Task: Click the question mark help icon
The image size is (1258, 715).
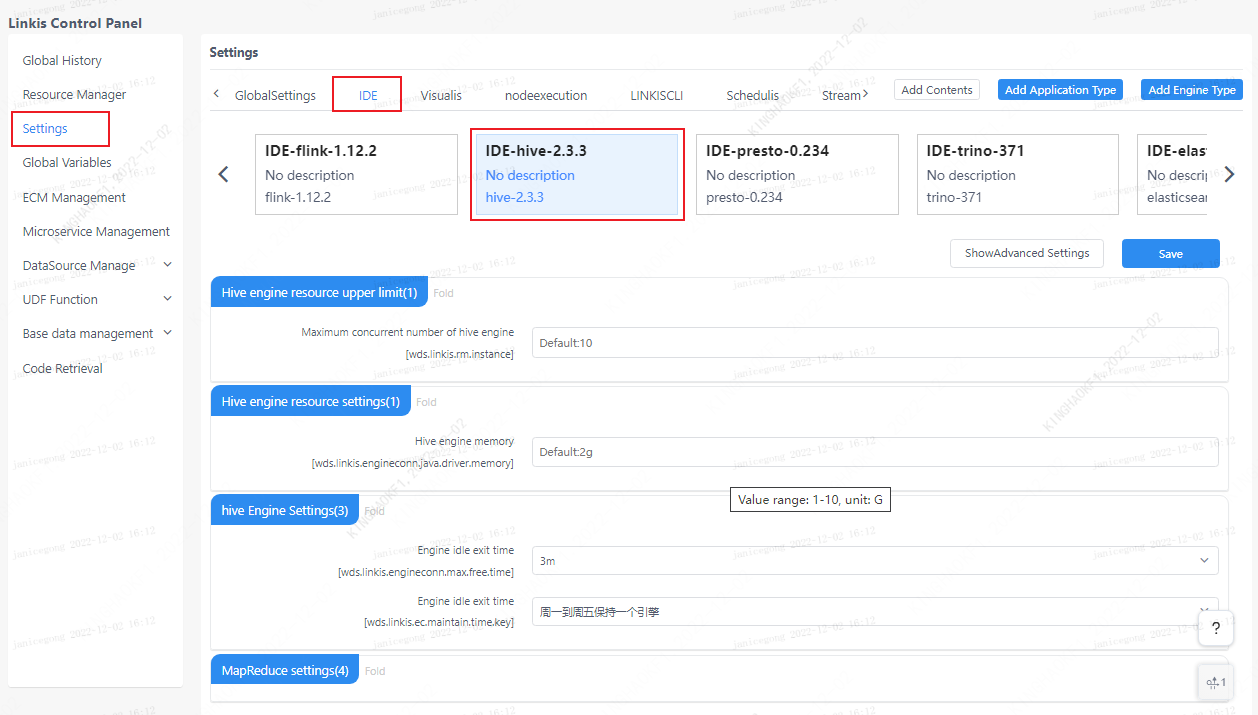Action: [1215, 628]
